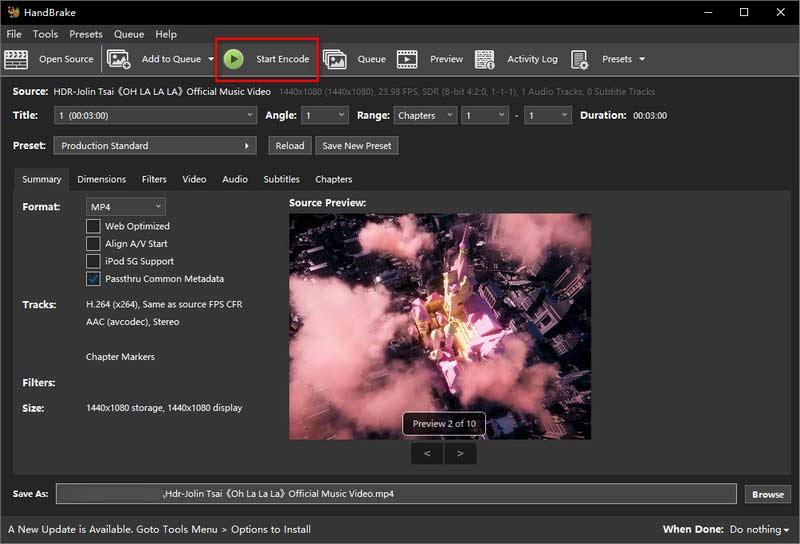Open the Queue menu in the menu bar
Viewport: 800px width, 544px height.
click(129, 34)
